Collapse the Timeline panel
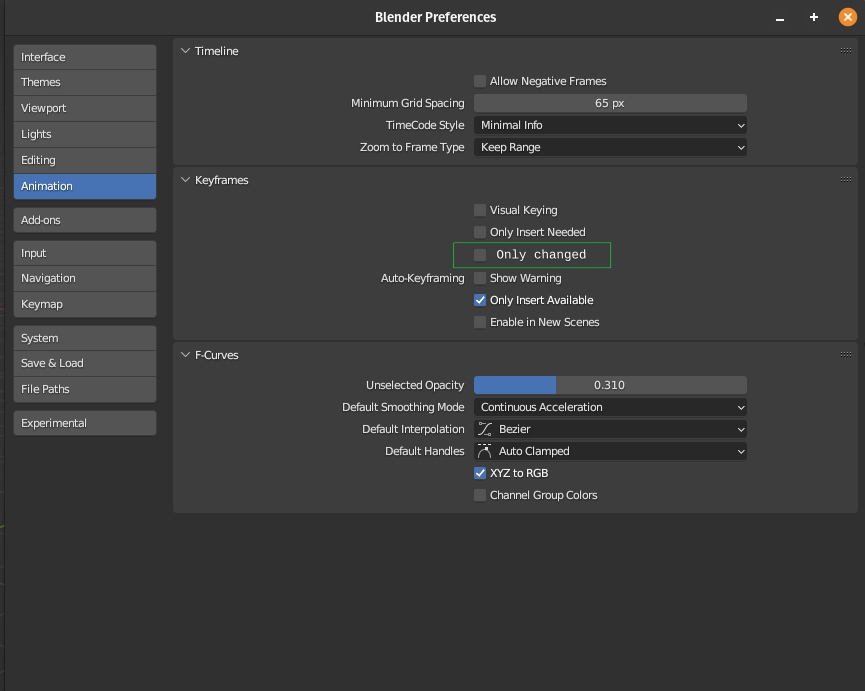Viewport: 865px width, 691px height. point(185,51)
